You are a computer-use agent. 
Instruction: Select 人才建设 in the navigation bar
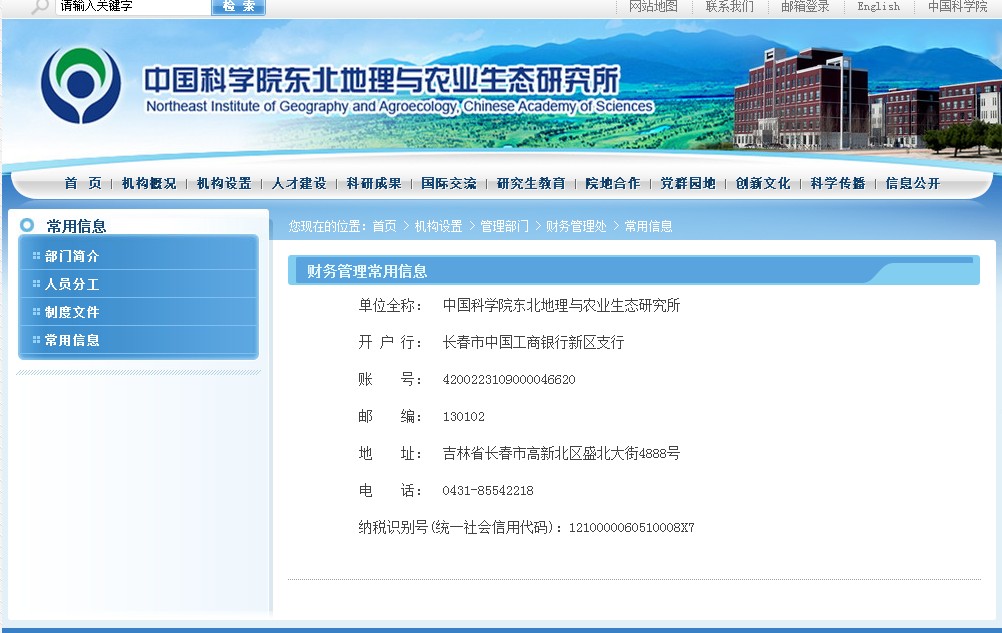point(299,183)
